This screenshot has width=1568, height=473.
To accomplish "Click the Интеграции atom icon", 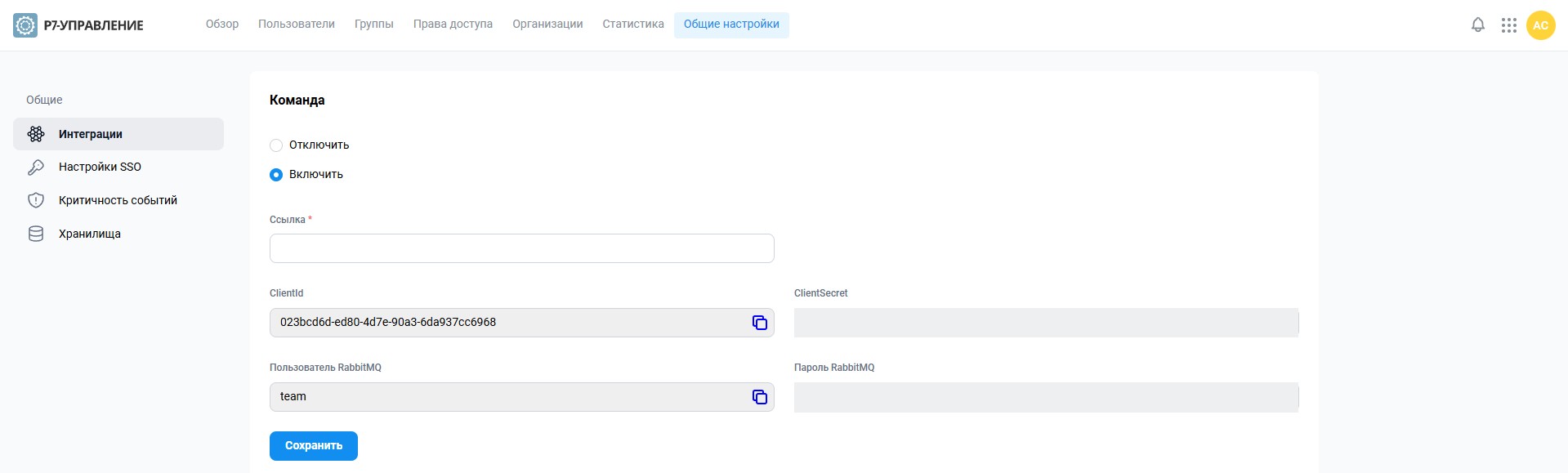I will click(36, 134).
